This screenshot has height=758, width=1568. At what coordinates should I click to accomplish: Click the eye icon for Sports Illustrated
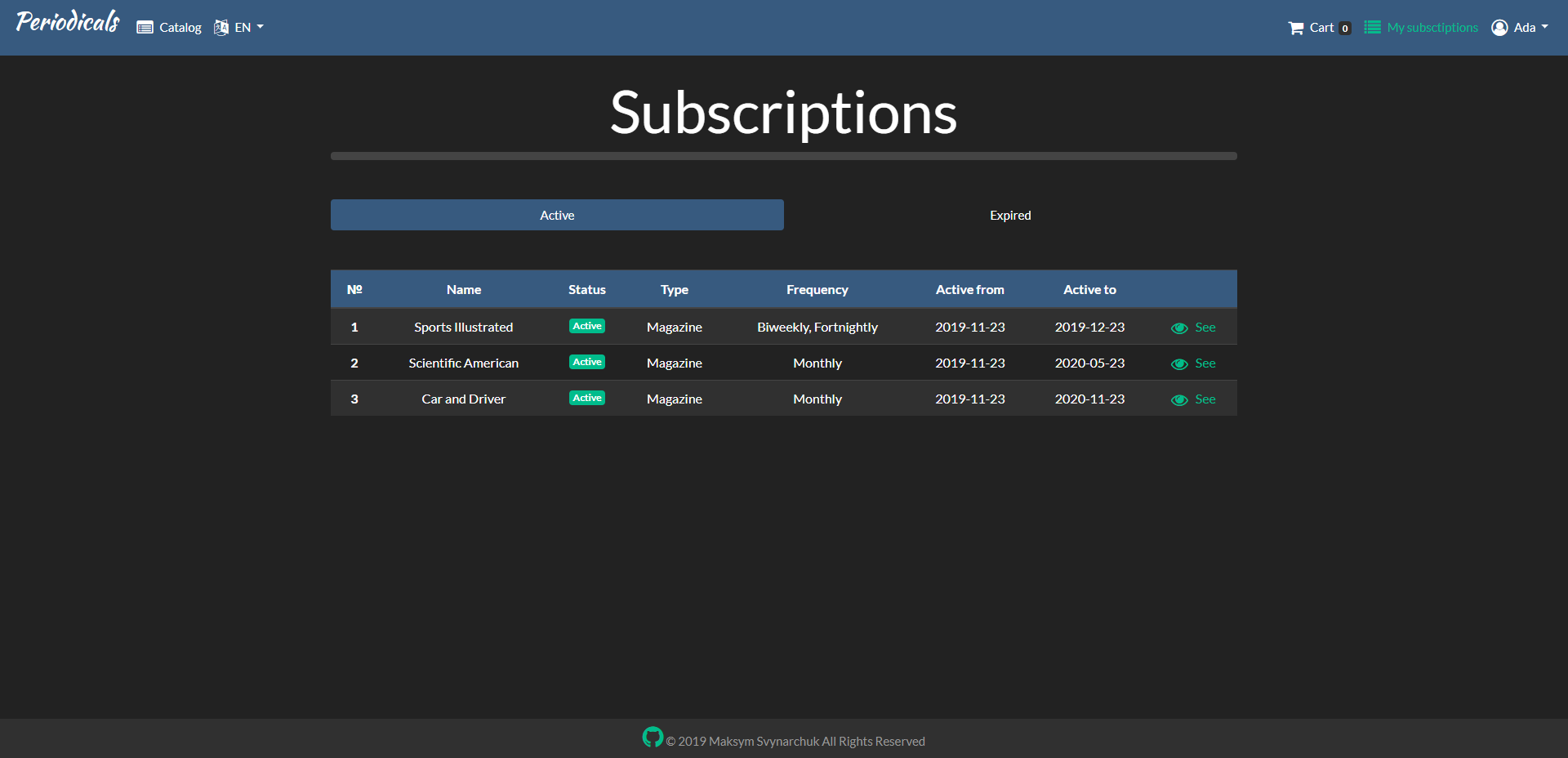click(x=1179, y=328)
